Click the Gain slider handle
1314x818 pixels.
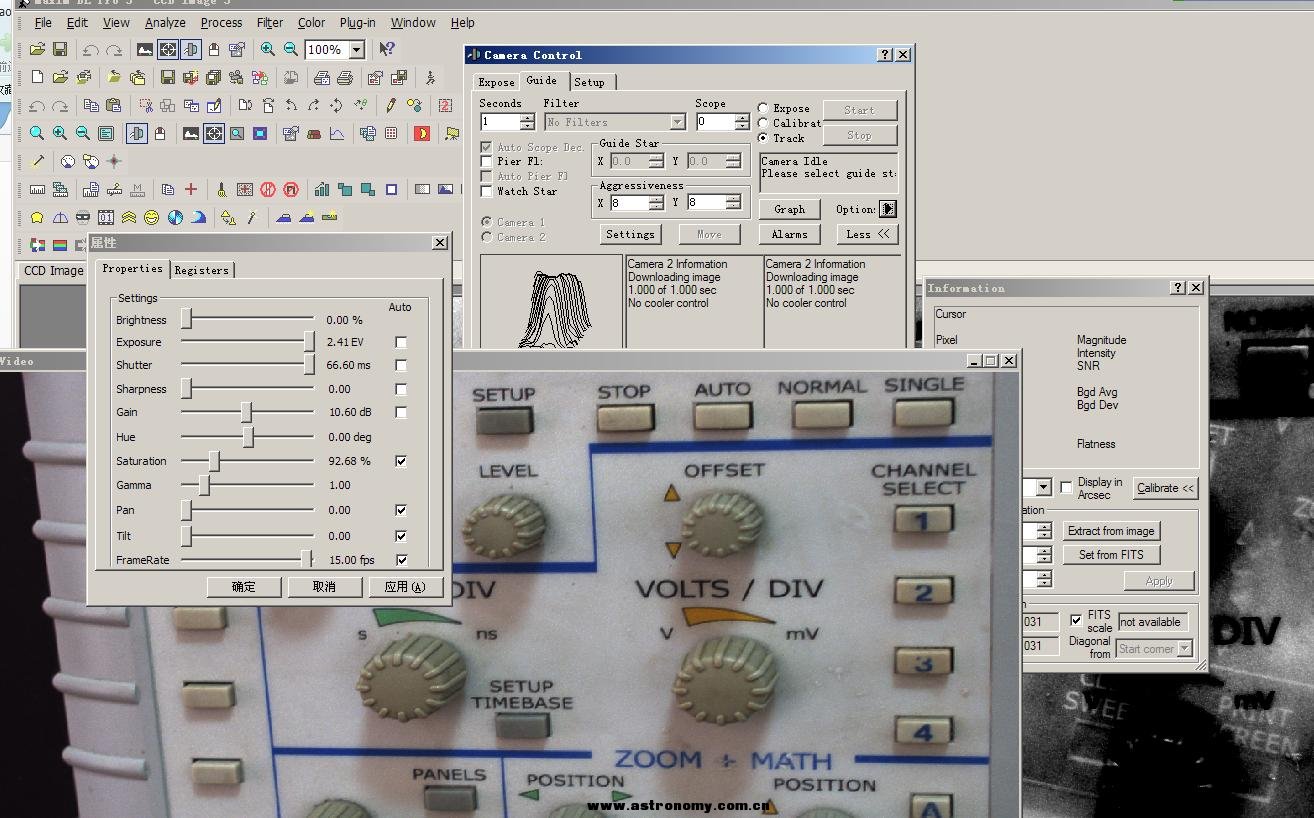(246, 412)
